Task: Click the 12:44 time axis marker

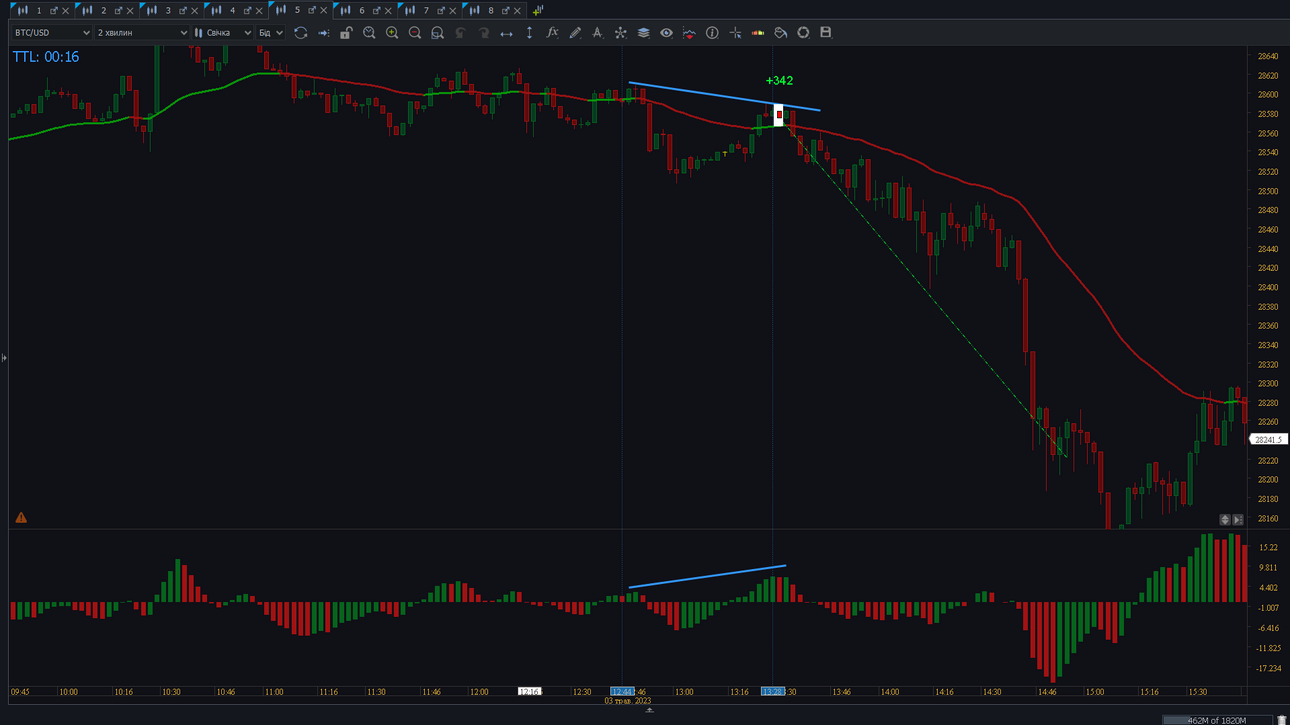Action: point(622,692)
